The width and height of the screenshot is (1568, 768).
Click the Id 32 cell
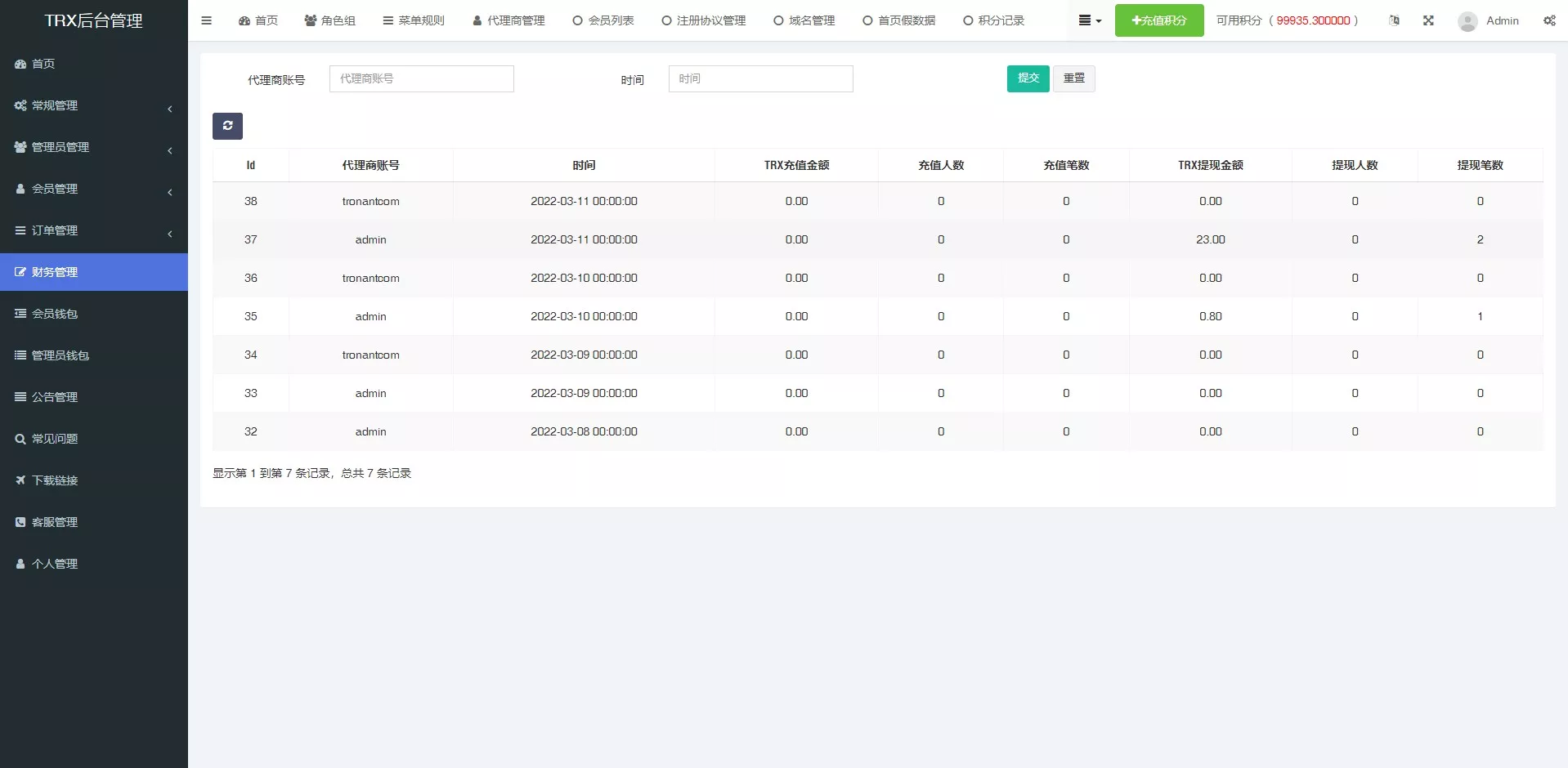pyautogui.click(x=251, y=431)
